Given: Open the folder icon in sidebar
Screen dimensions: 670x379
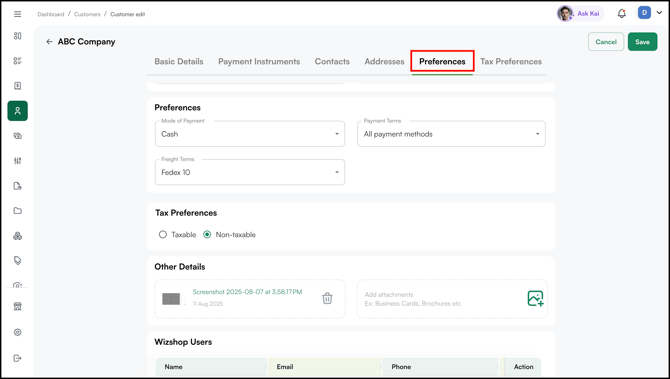Looking at the screenshot, I should pos(18,211).
